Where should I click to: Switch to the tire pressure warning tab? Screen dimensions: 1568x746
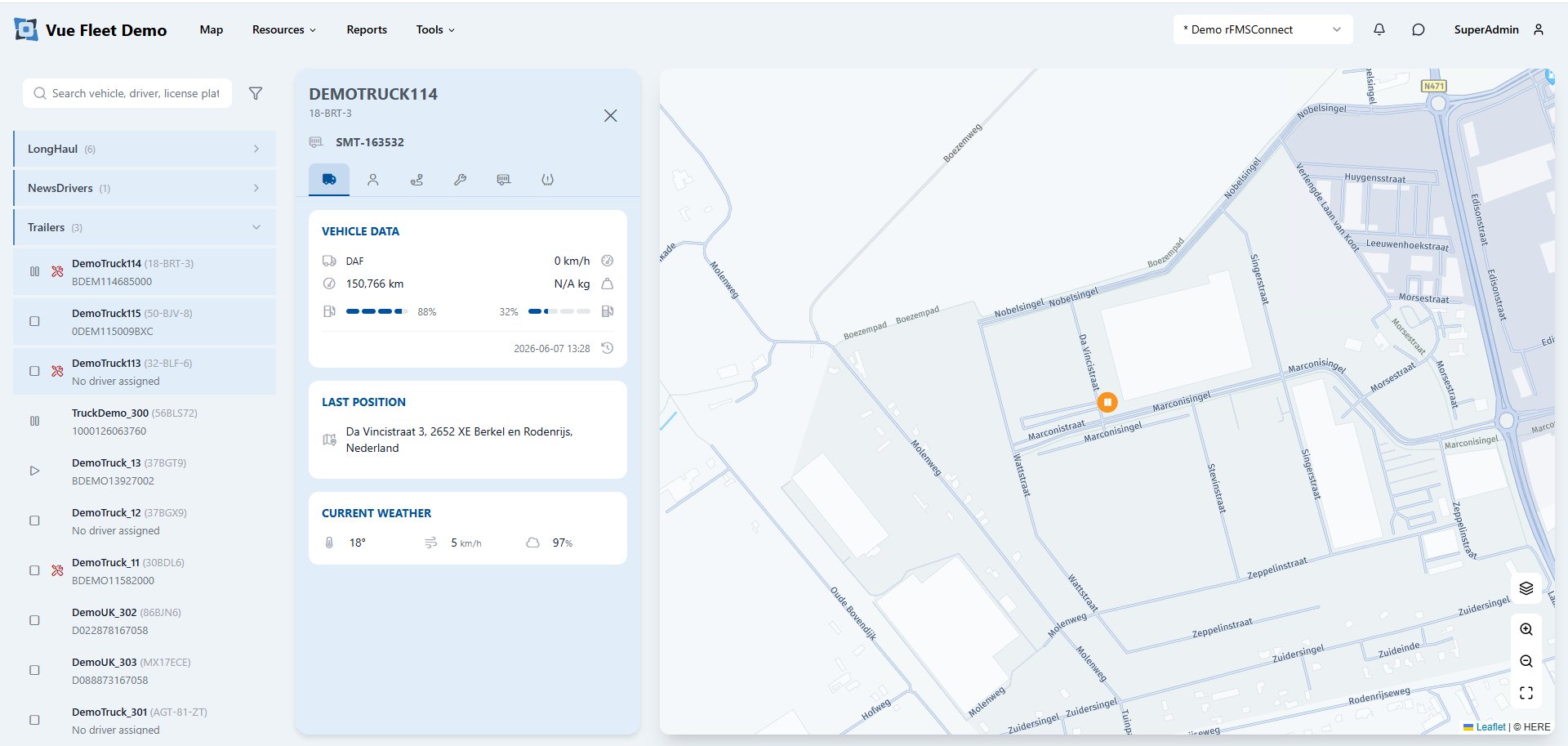tap(548, 180)
